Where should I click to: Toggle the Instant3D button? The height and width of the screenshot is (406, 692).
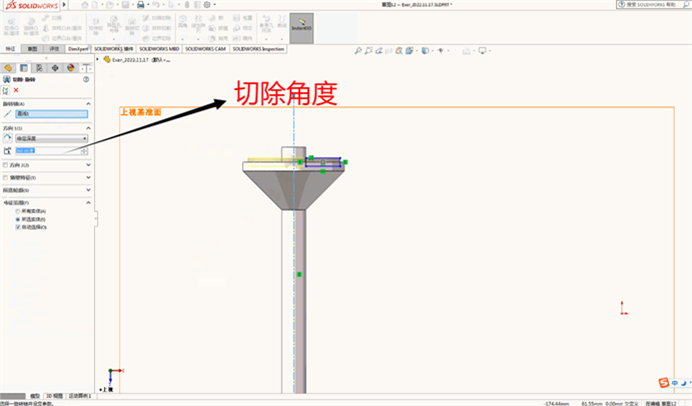tap(301, 28)
